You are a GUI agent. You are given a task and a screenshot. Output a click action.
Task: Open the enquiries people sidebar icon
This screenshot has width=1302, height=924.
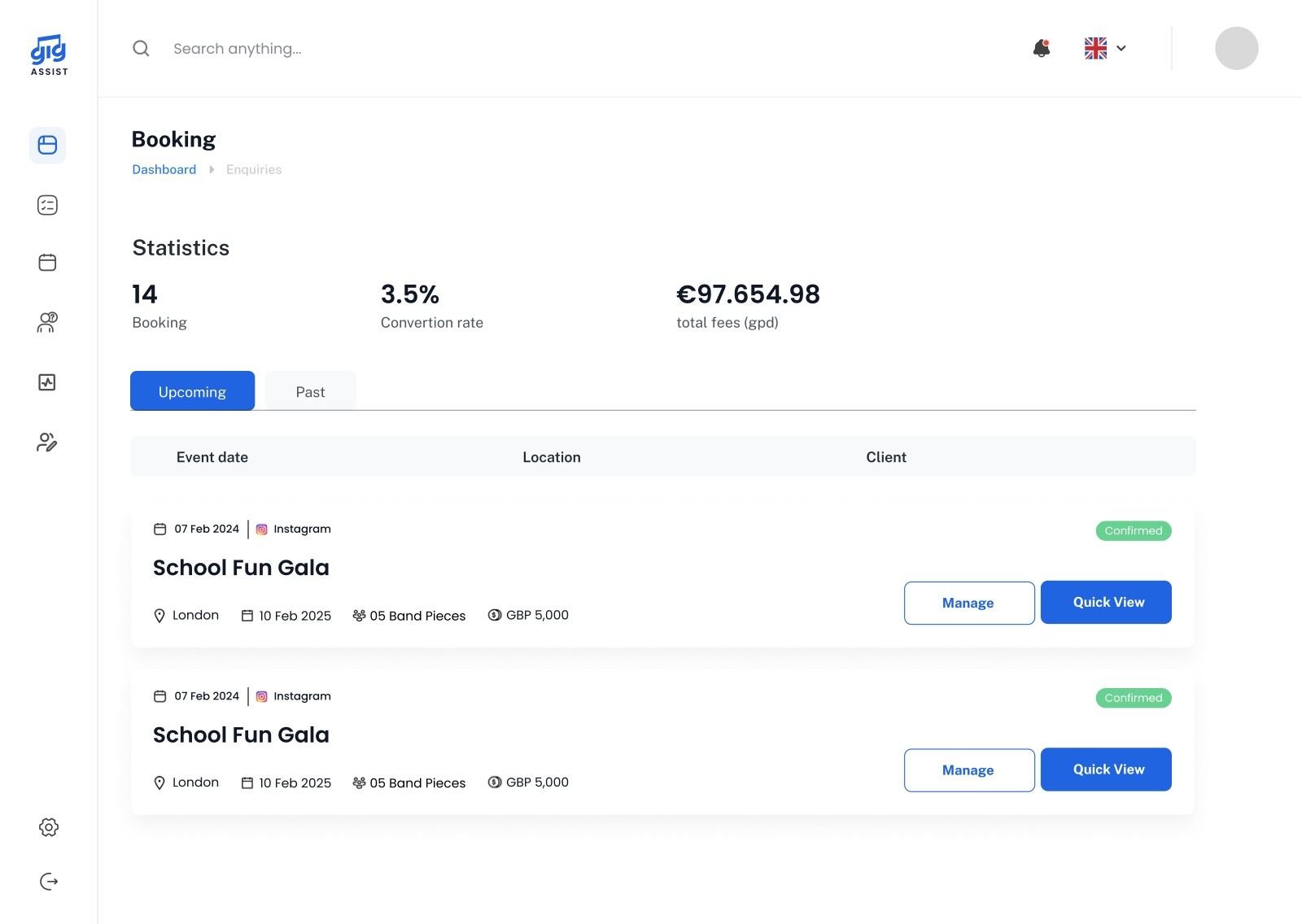coord(48,322)
